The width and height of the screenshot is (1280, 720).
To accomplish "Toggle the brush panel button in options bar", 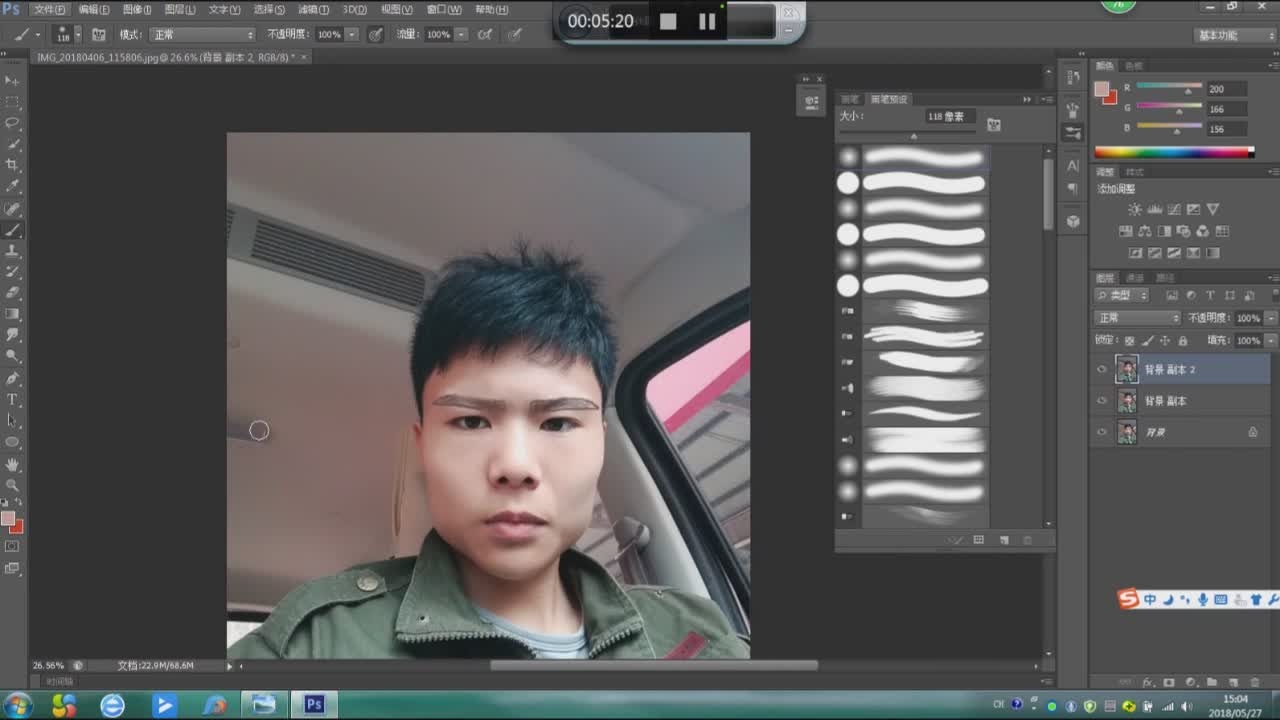I will click(x=98, y=34).
